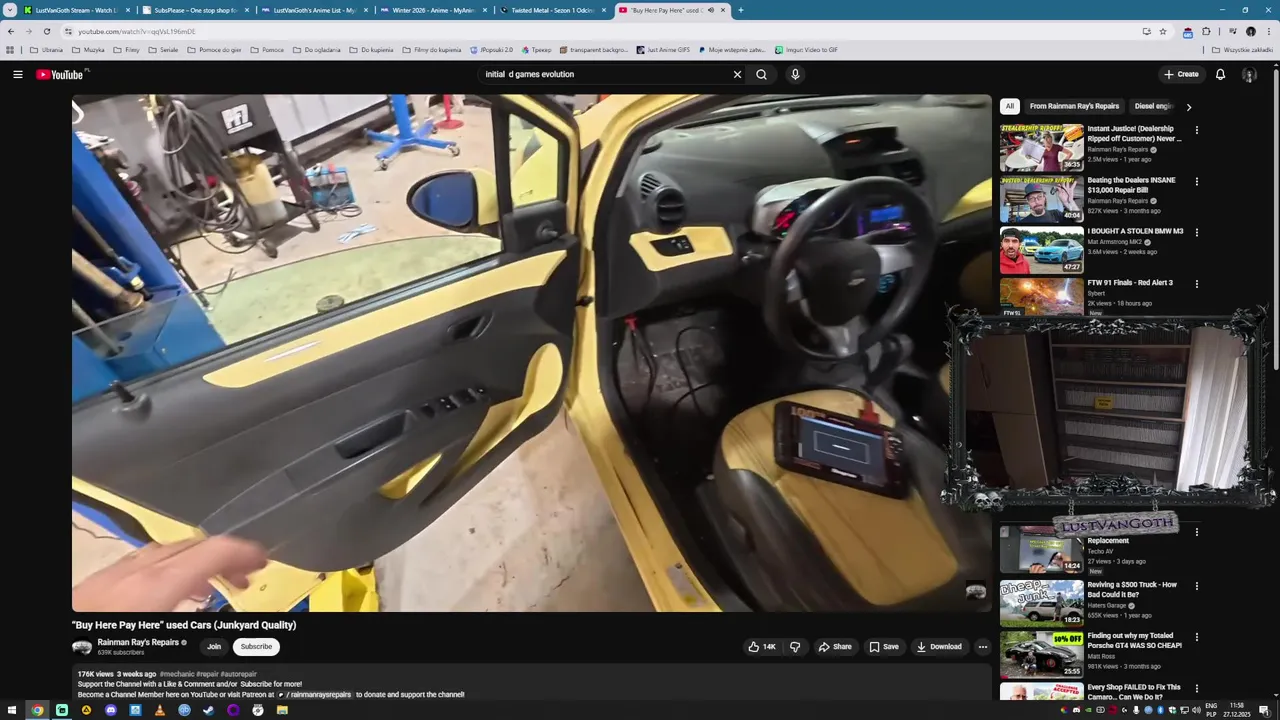
Task: Open the #mechanic hashtag link
Action: point(177,675)
